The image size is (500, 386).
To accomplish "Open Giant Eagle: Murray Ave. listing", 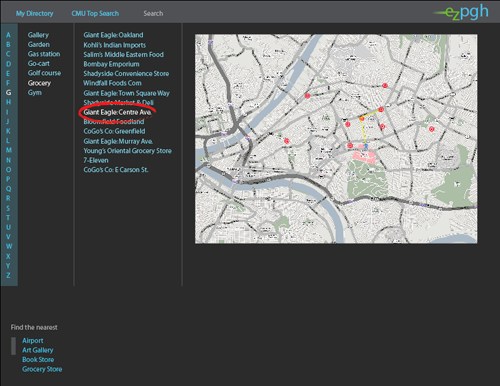I will [x=118, y=141].
